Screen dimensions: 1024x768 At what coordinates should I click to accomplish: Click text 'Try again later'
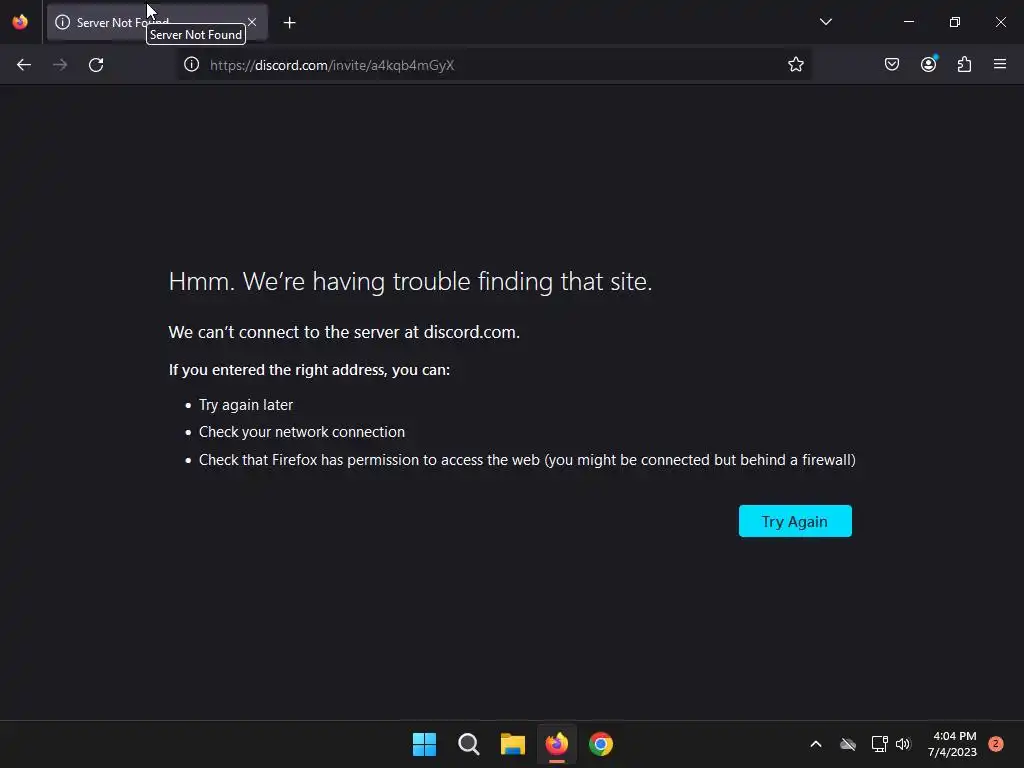pyautogui.click(x=246, y=405)
